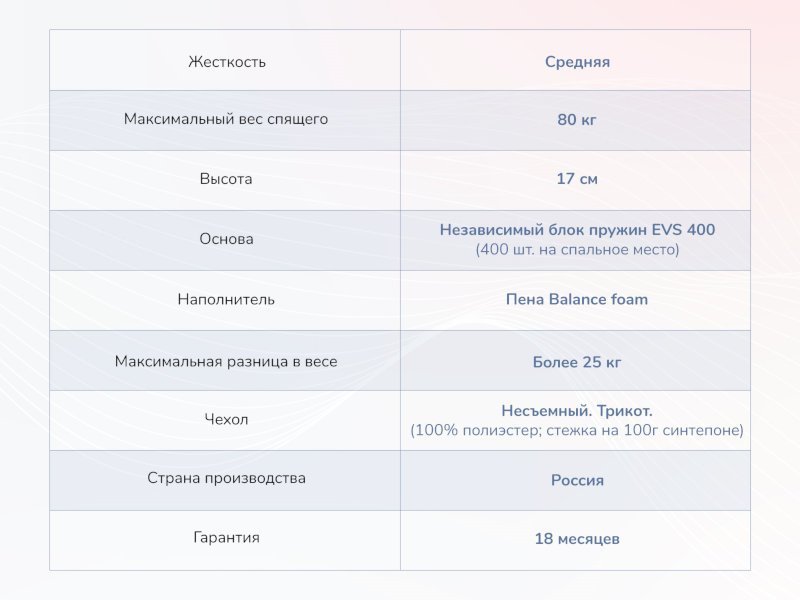
Task: Select the 'Более 25 кг' value
Action: (577, 362)
